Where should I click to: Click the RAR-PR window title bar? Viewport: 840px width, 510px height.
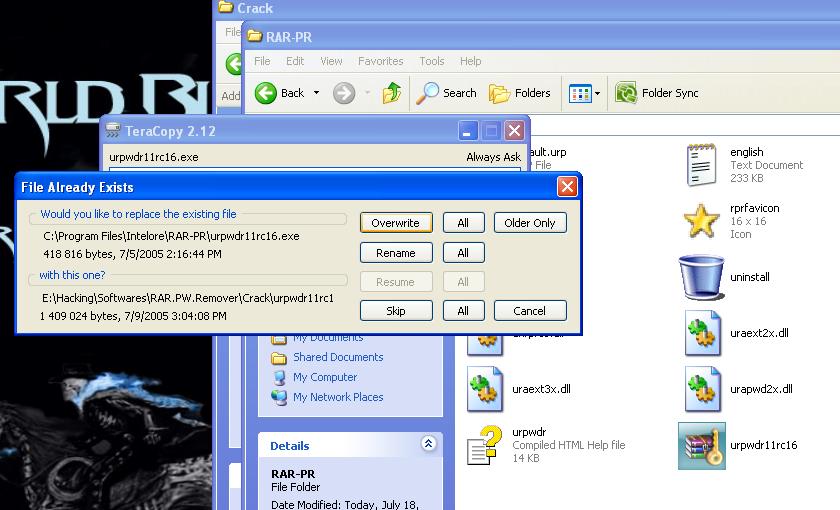click(x=541, y=37)
